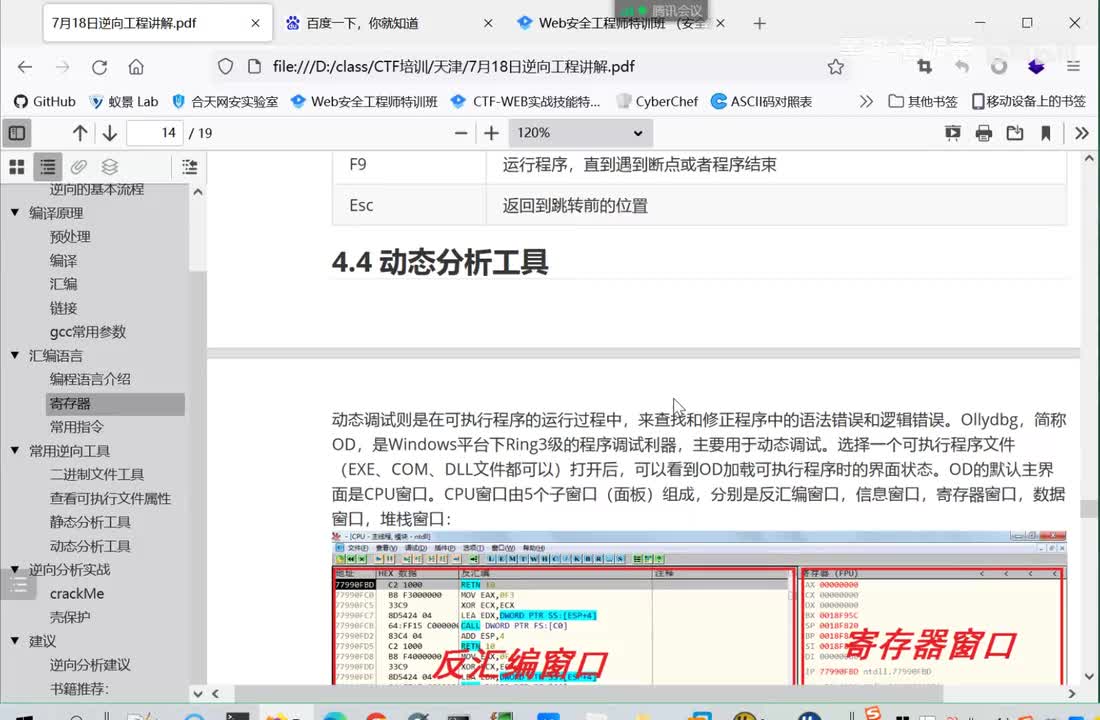
Task: Open 编程语言介绍 outline entry
Action: 90,379
